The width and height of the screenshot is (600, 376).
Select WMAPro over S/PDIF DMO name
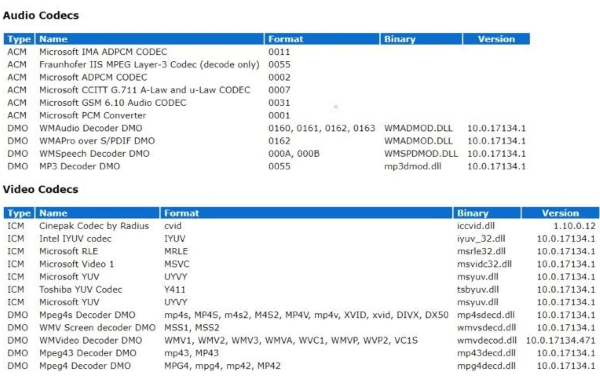click(x=97, y=141)
